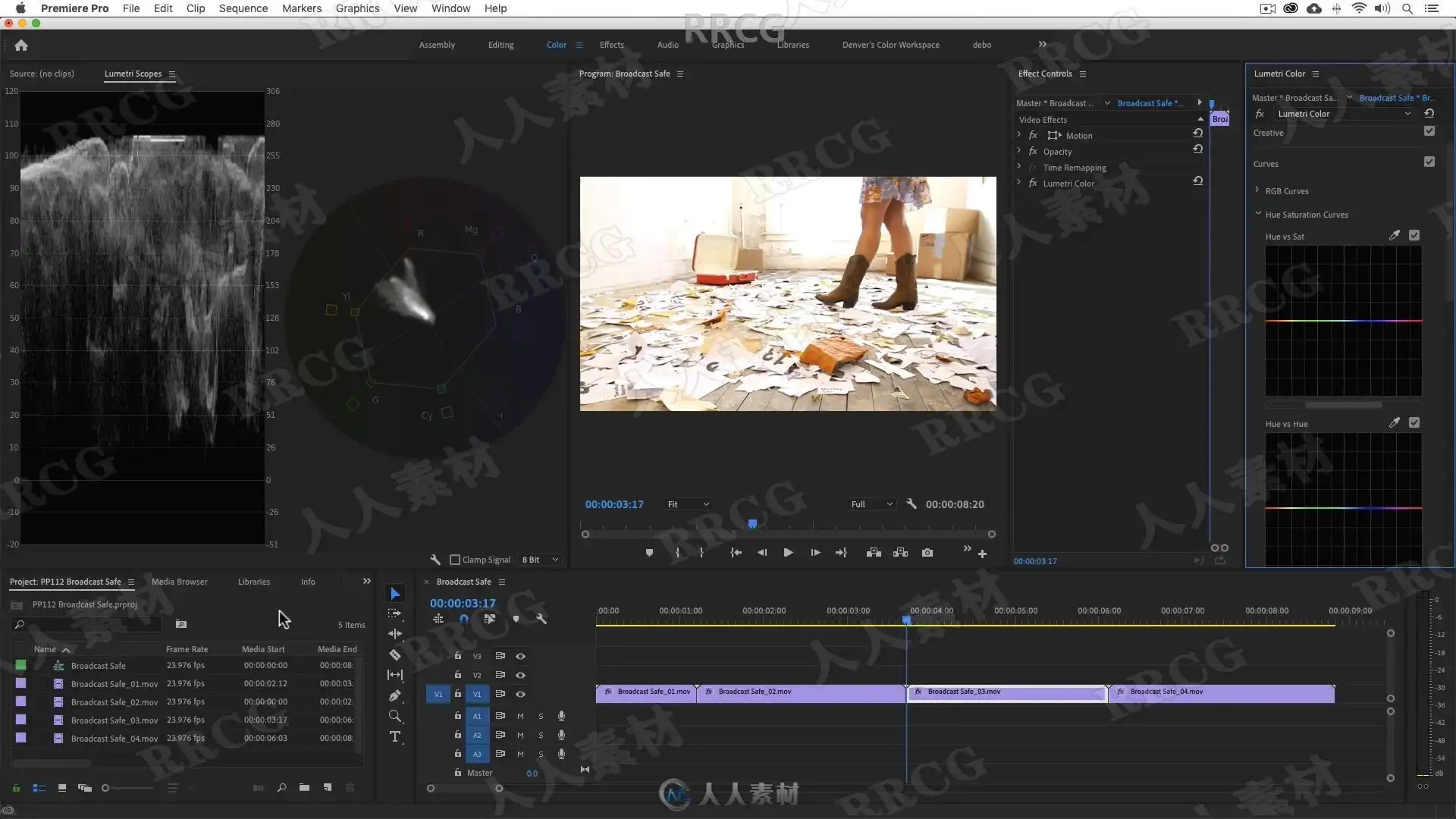Select the Razor tool
1456x819 pixels.
point(395,654)
